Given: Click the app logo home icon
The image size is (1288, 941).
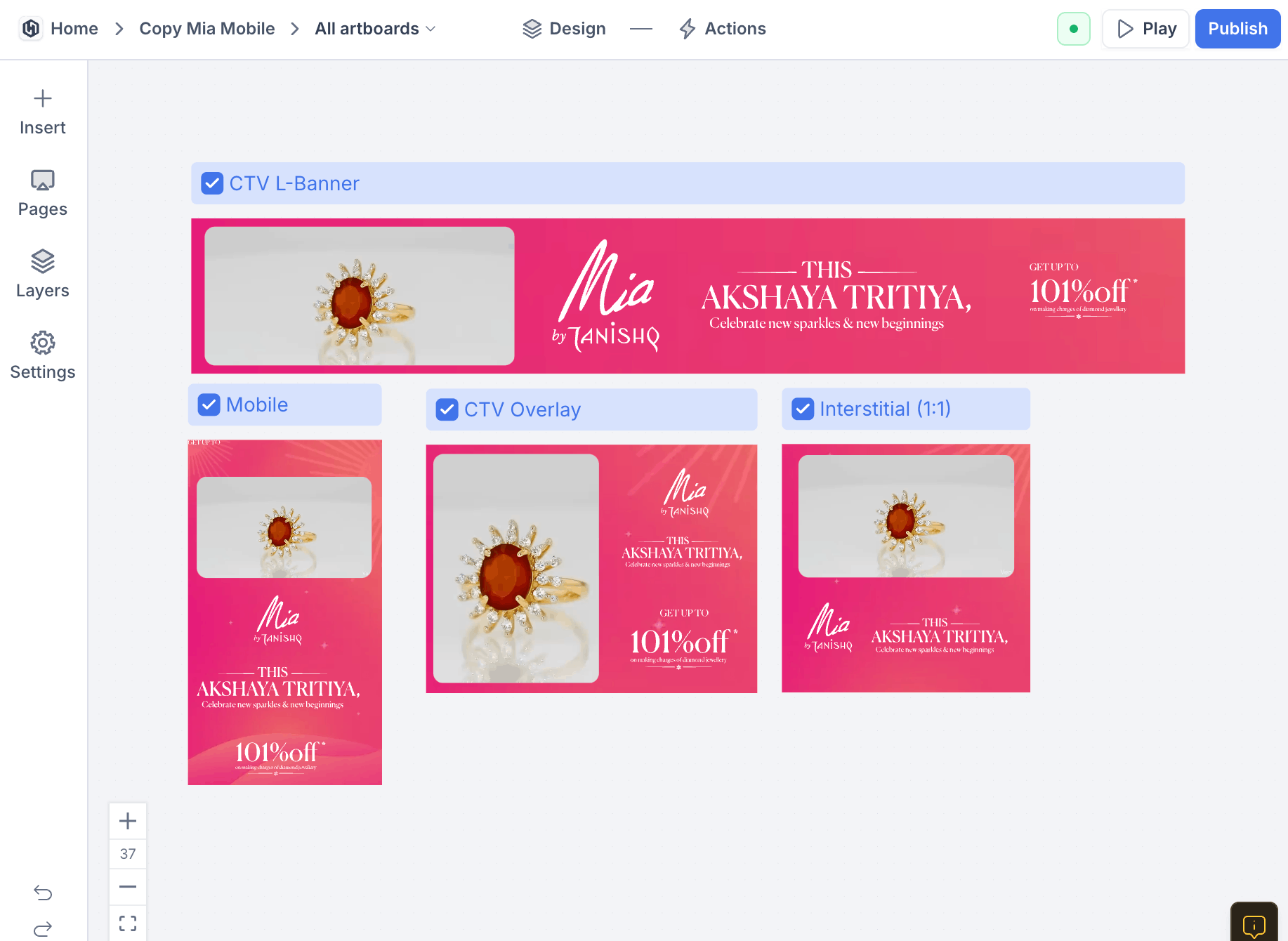Looking at the screenshot, I should point(31,29).
